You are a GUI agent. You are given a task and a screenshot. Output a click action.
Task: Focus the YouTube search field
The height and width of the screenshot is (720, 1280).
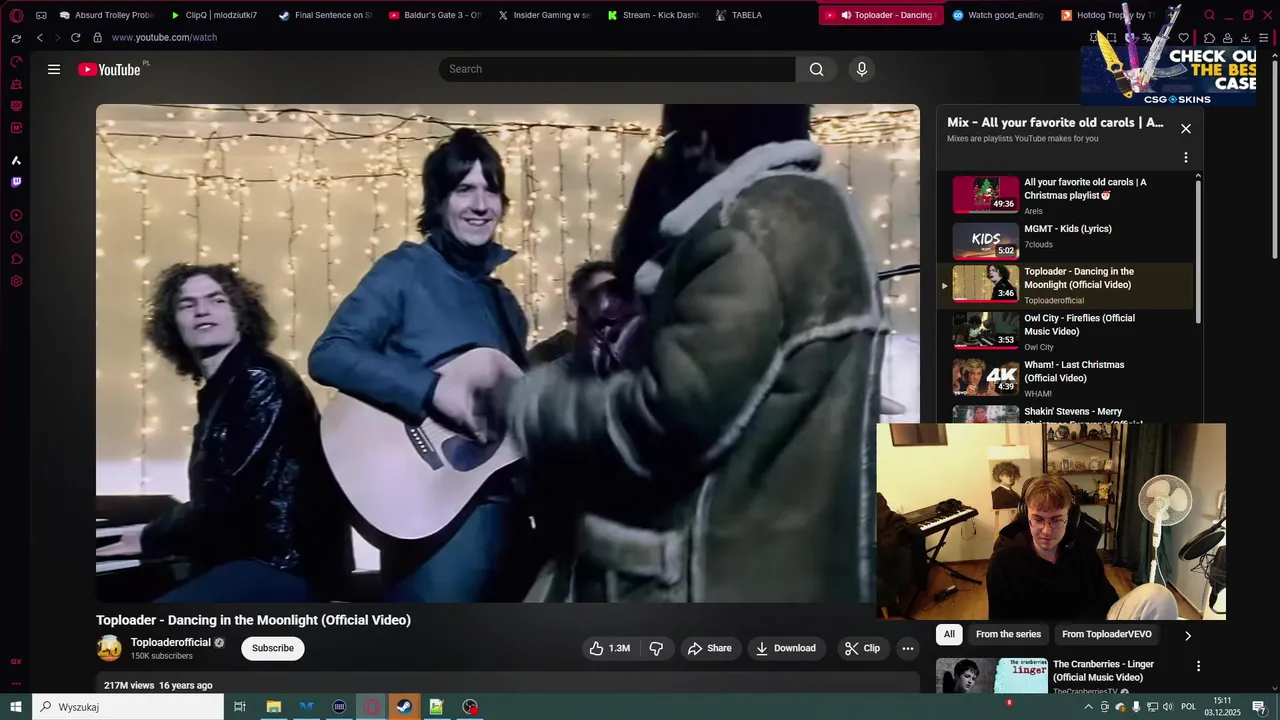pyautogui.click(x=617, y=69)
